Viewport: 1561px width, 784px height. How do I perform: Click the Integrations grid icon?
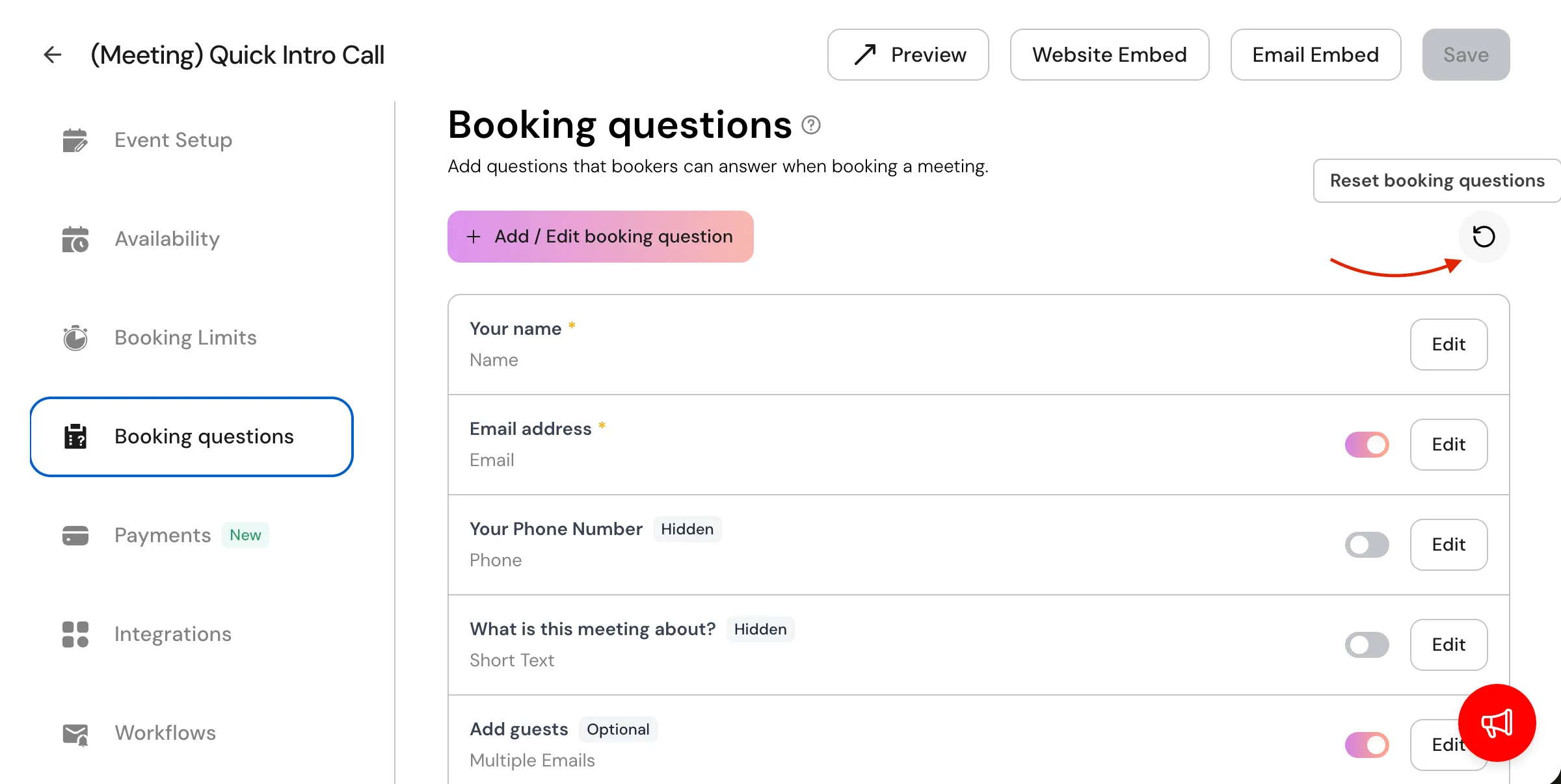point(75,634)
